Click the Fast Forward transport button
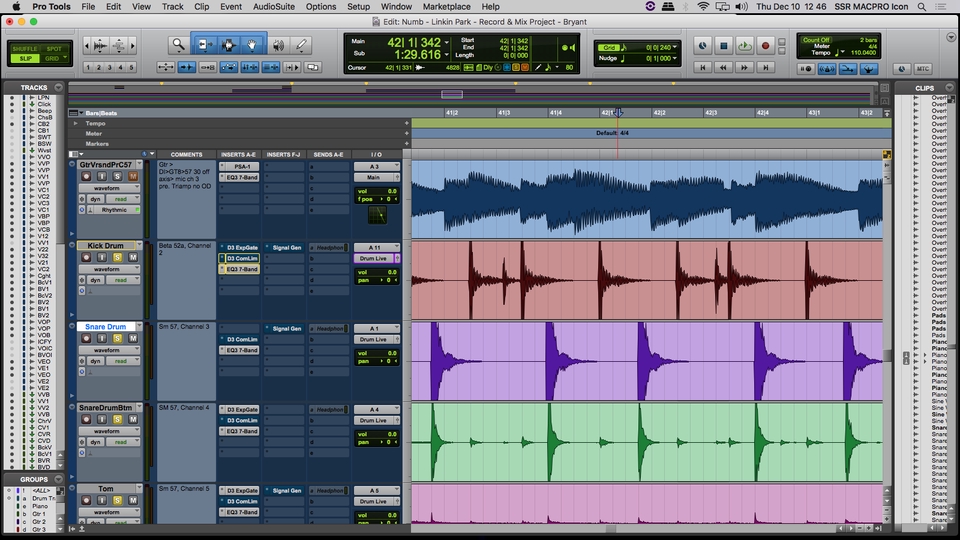960x540 pixels. [x=744, y=67]
